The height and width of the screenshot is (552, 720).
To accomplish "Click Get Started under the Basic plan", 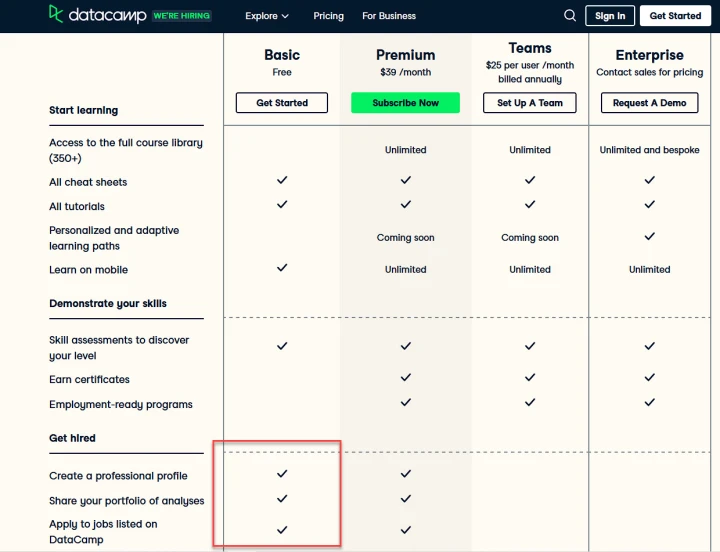I will click(282, 103).
